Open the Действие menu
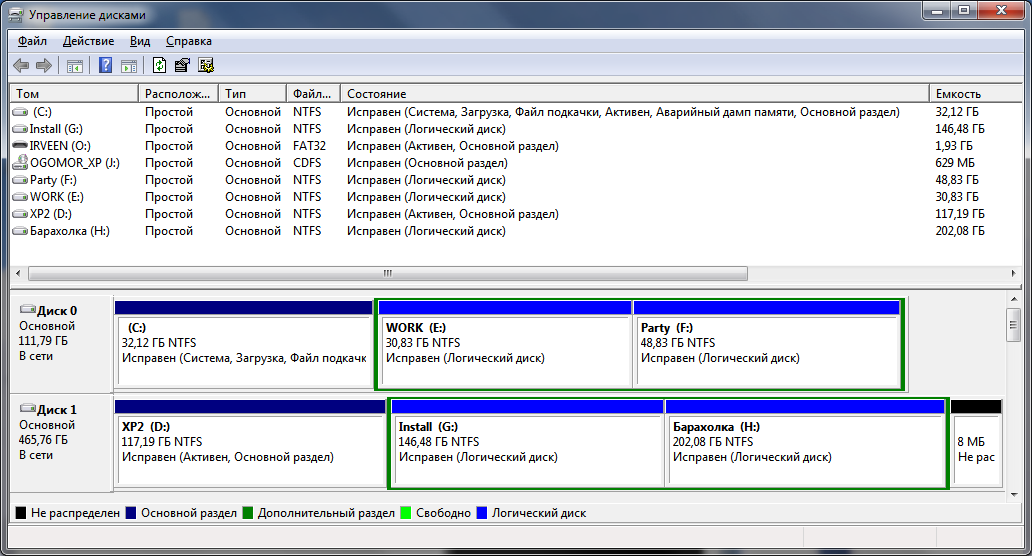 pyautogui.click(x=88, y=41)
